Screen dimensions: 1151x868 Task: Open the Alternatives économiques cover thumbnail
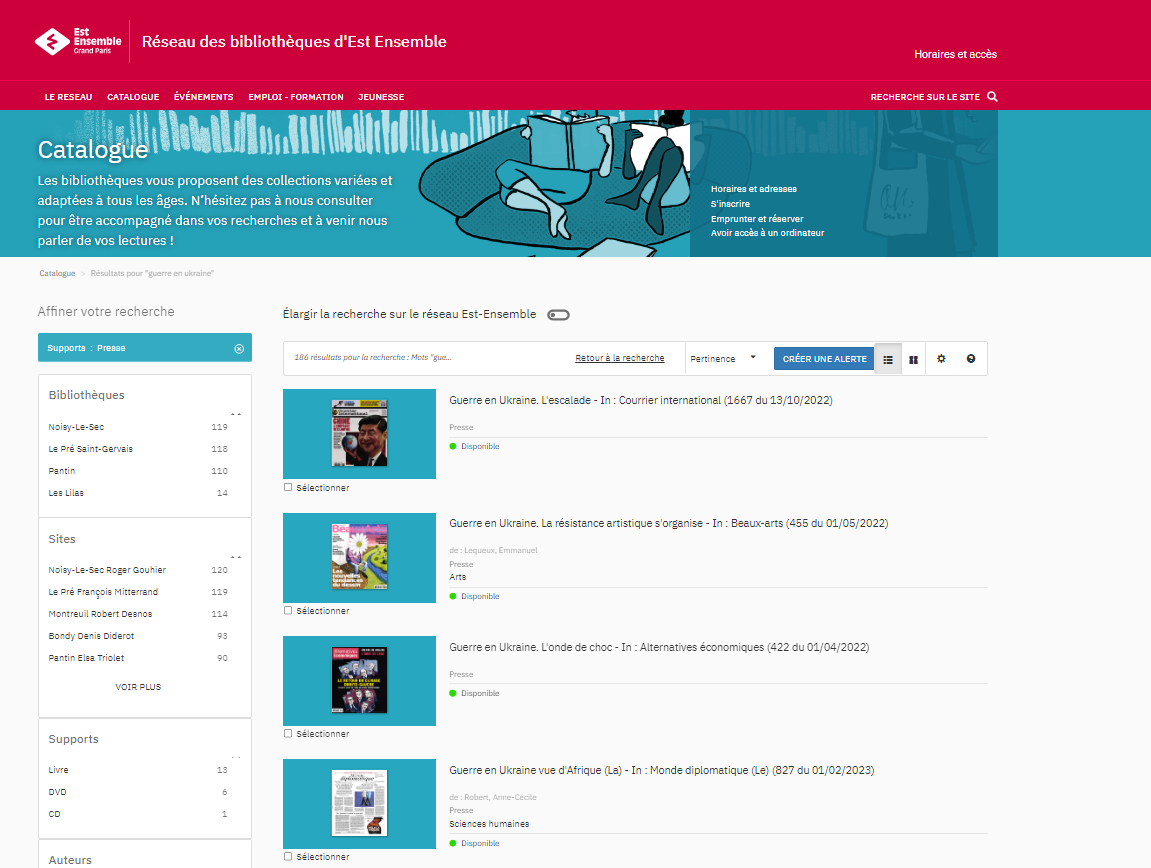coord(359,680)
